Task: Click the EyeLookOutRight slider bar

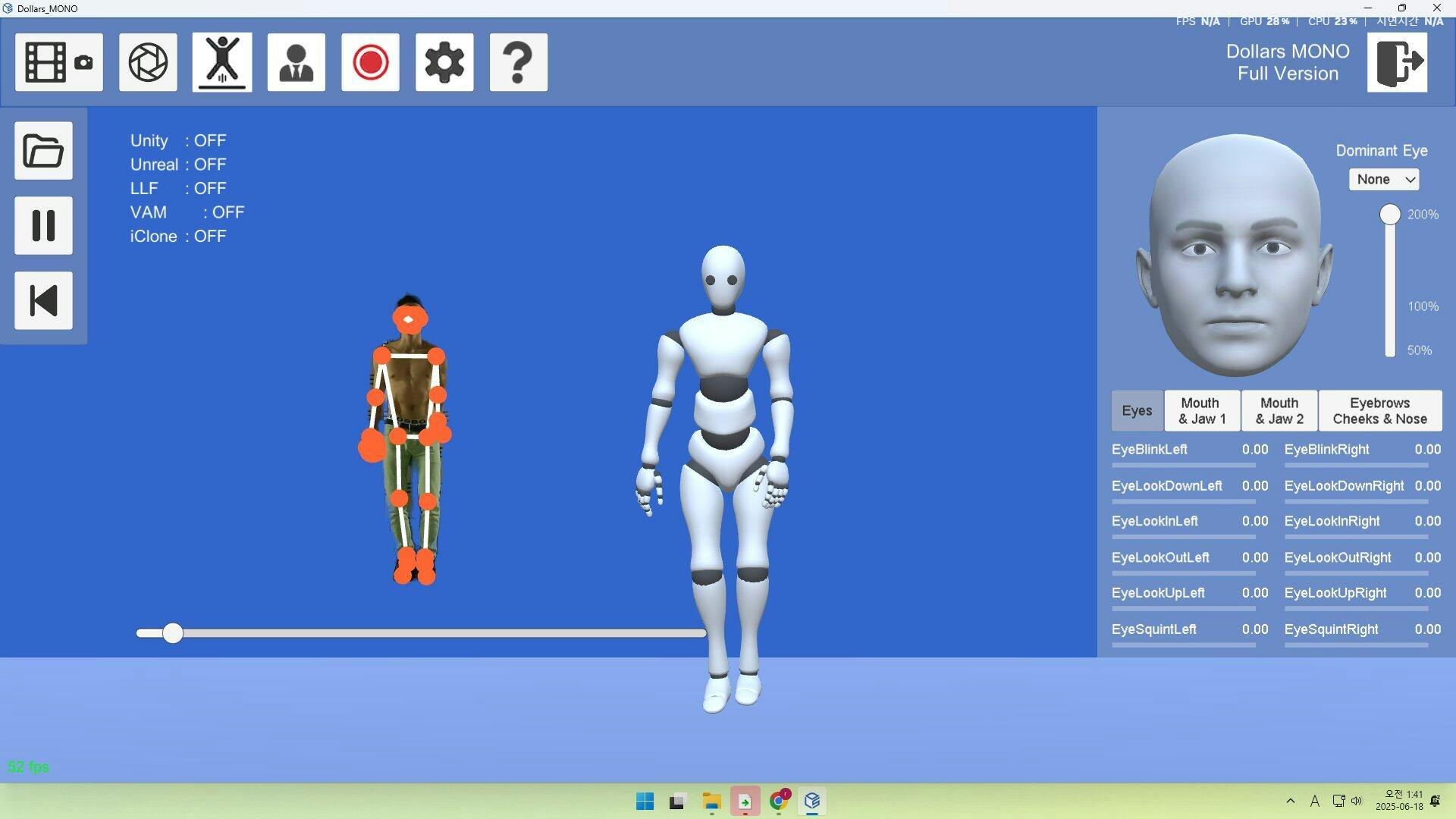Action: point(1357,573)
